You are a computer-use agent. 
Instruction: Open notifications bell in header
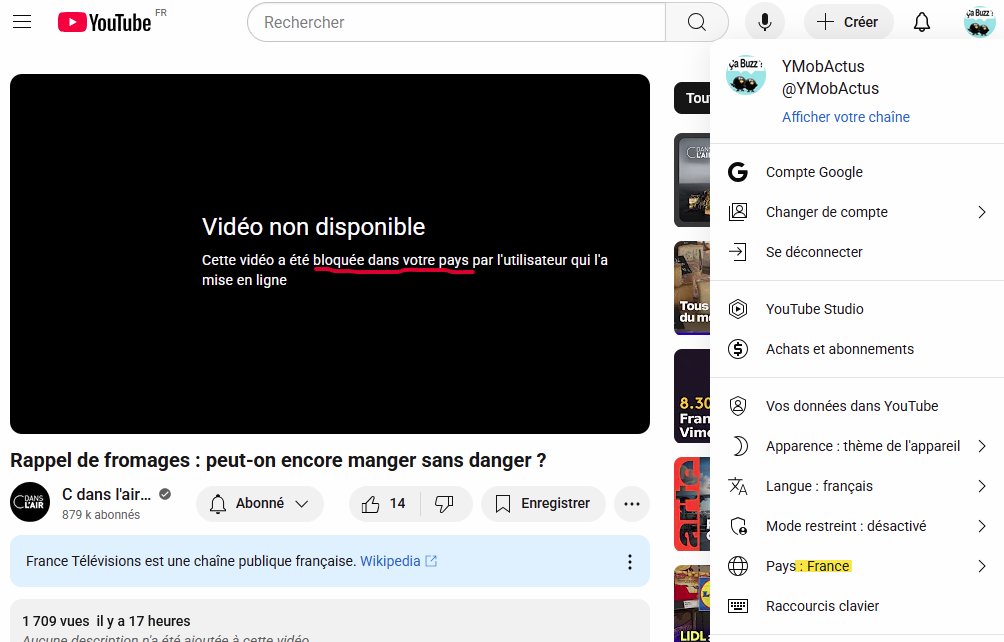coord(921,22)
